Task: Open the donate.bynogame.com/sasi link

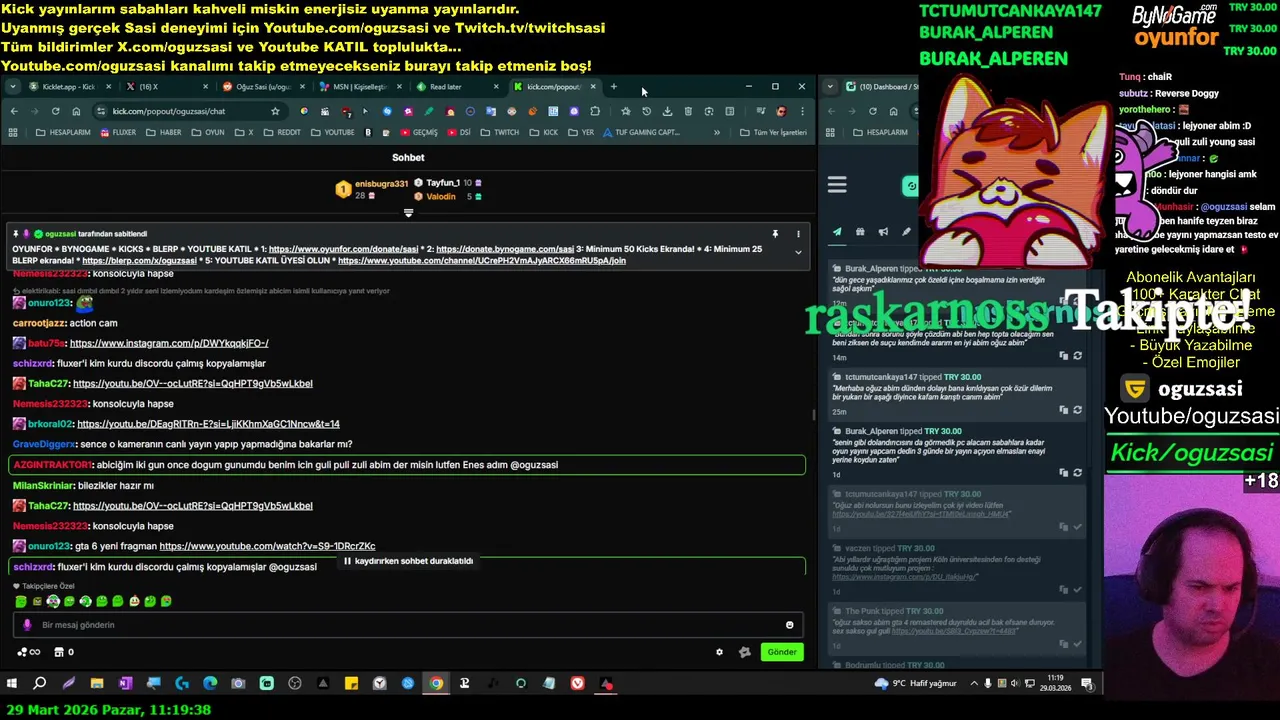Action: pos(505,249)
